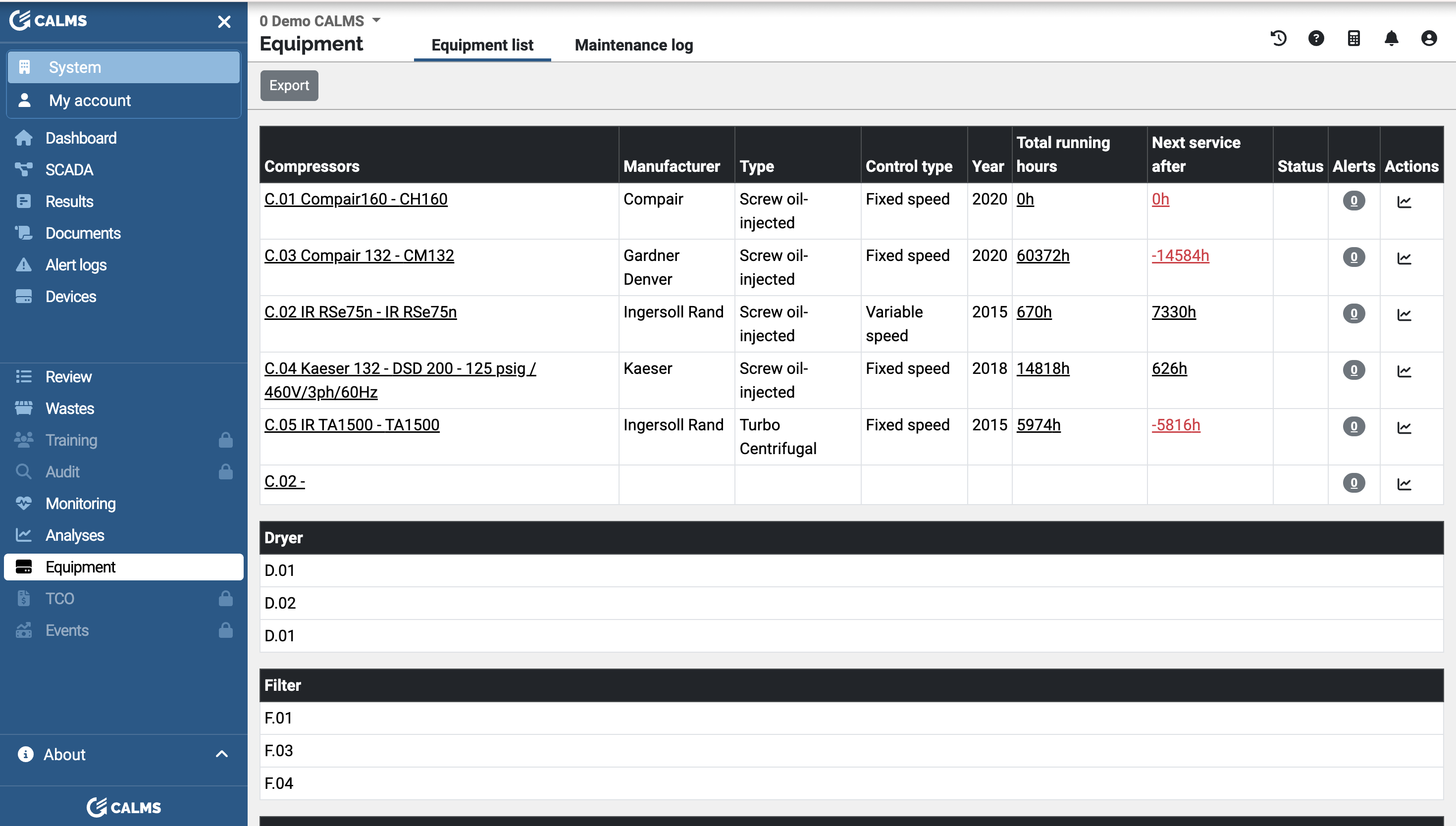Open the history clock icon in header
Viewport: 1456px width, 826px height.
[x=1279, y=39]
